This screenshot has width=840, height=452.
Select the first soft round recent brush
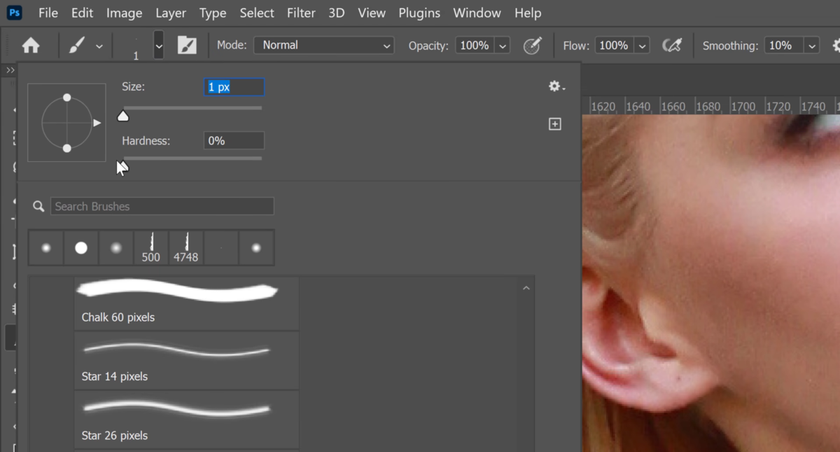(46, 248)
